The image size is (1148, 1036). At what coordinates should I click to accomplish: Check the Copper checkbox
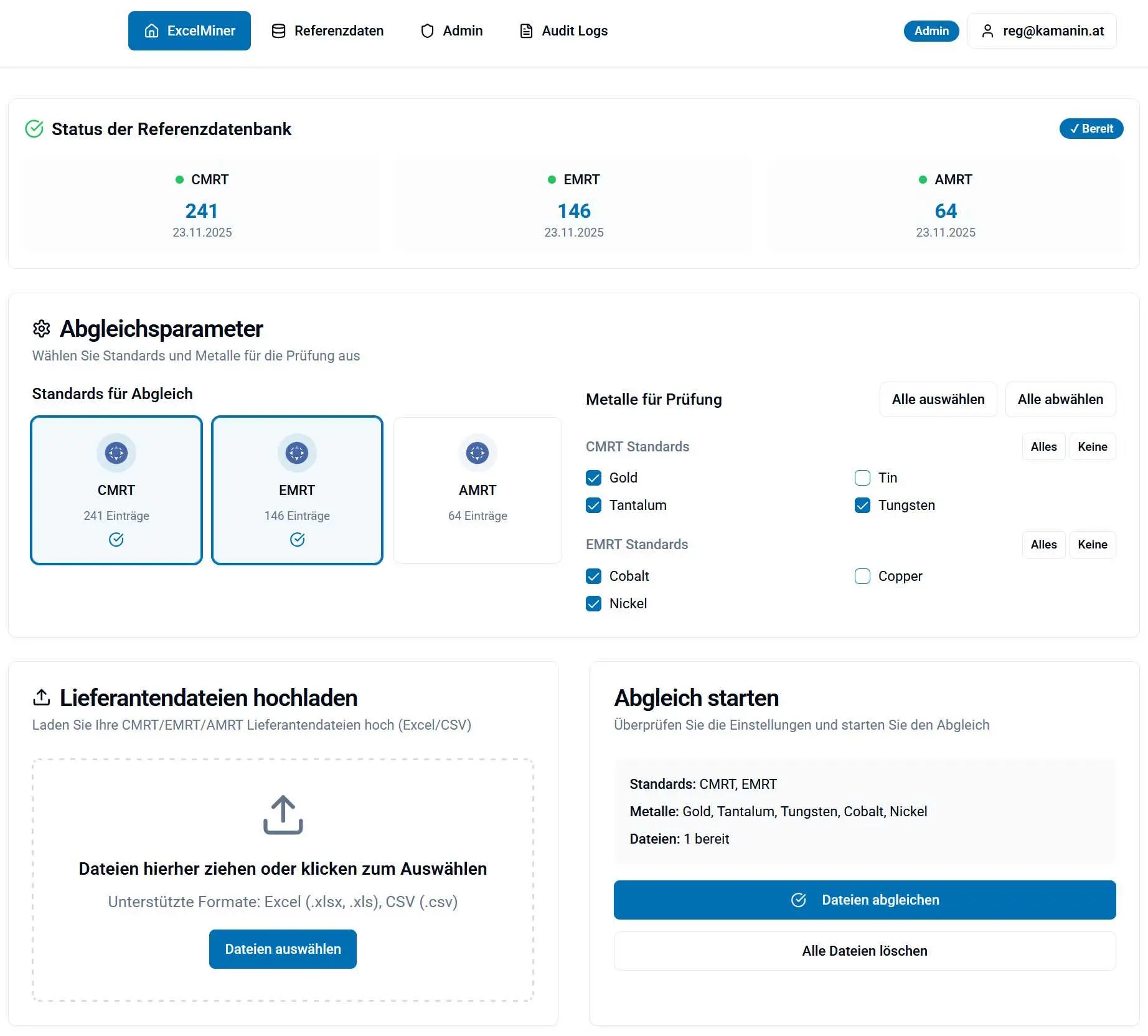point(862,576)
